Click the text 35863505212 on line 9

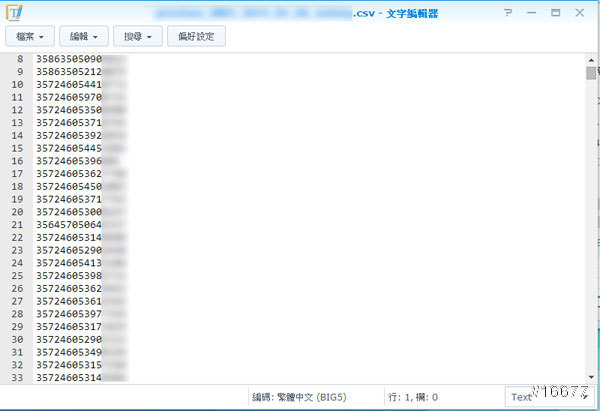coord(69,72)
